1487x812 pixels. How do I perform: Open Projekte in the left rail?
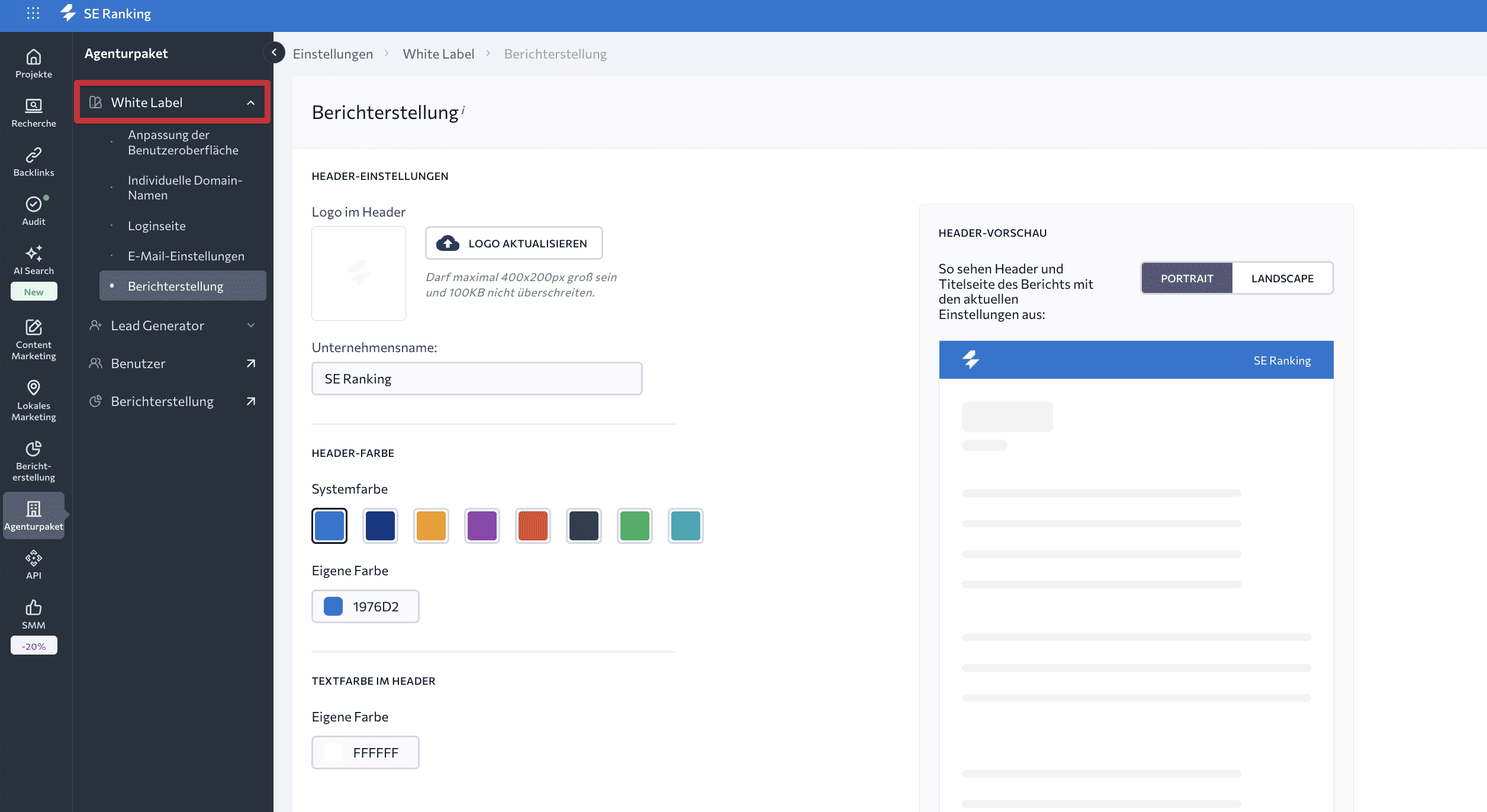[34, 64]
